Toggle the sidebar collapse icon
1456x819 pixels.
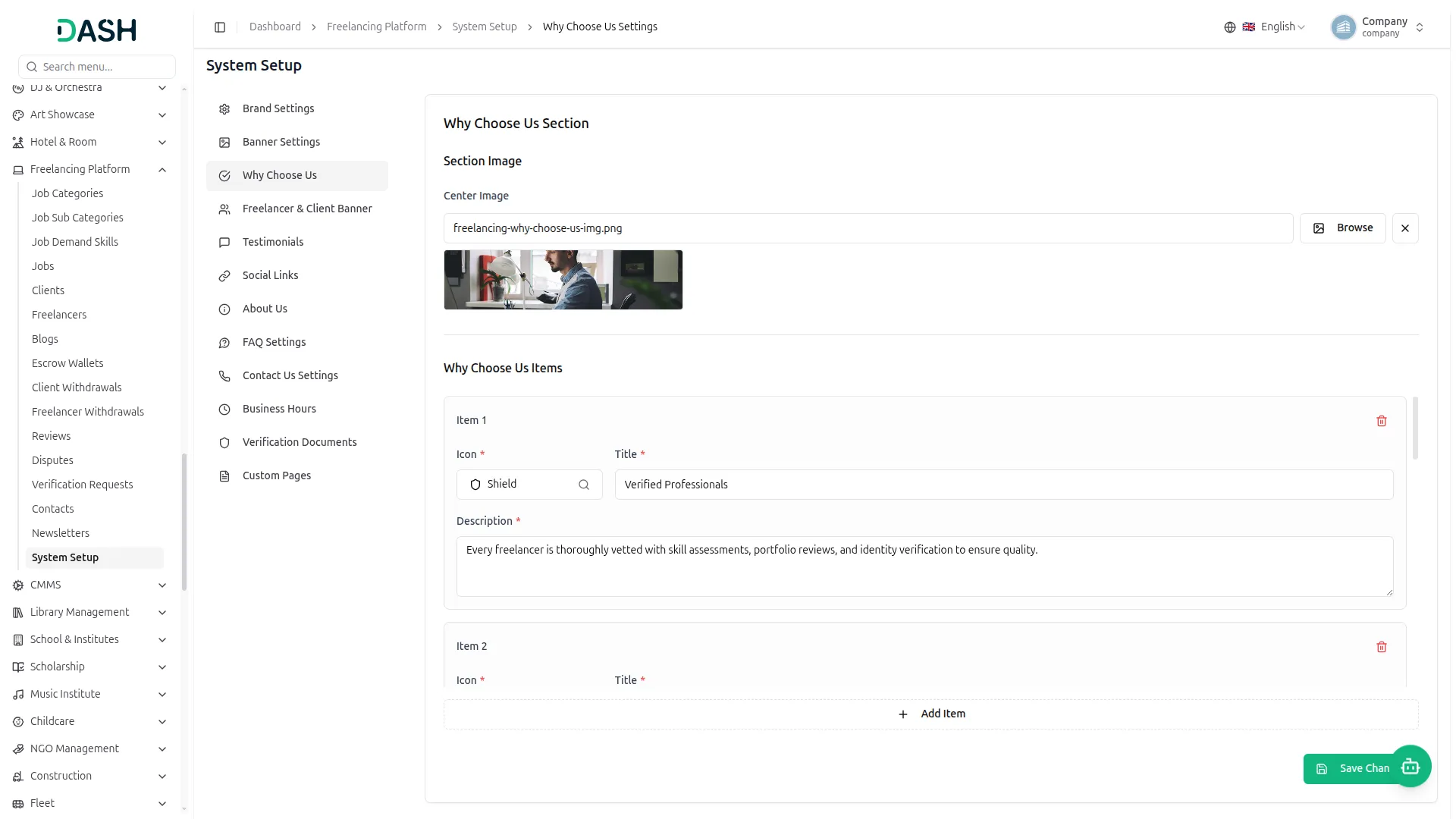(220, 27)
